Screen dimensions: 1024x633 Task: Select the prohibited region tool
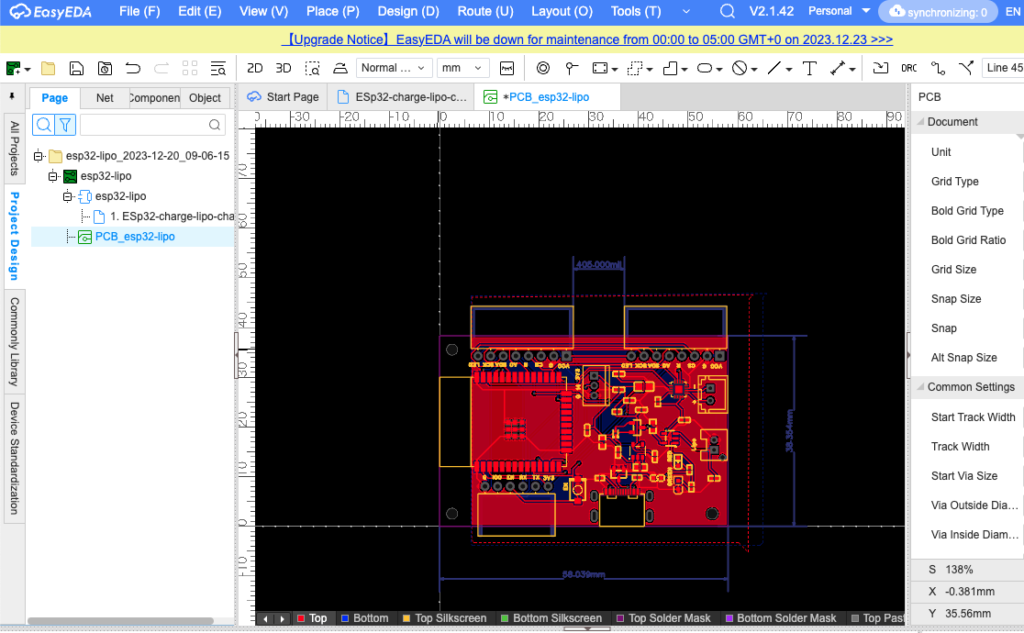[x=739, y=68]
